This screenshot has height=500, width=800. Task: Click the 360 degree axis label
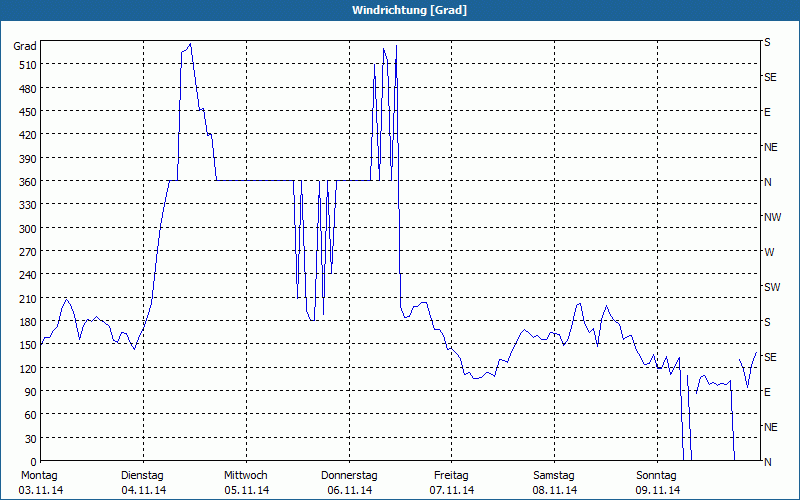pos(28,182)
